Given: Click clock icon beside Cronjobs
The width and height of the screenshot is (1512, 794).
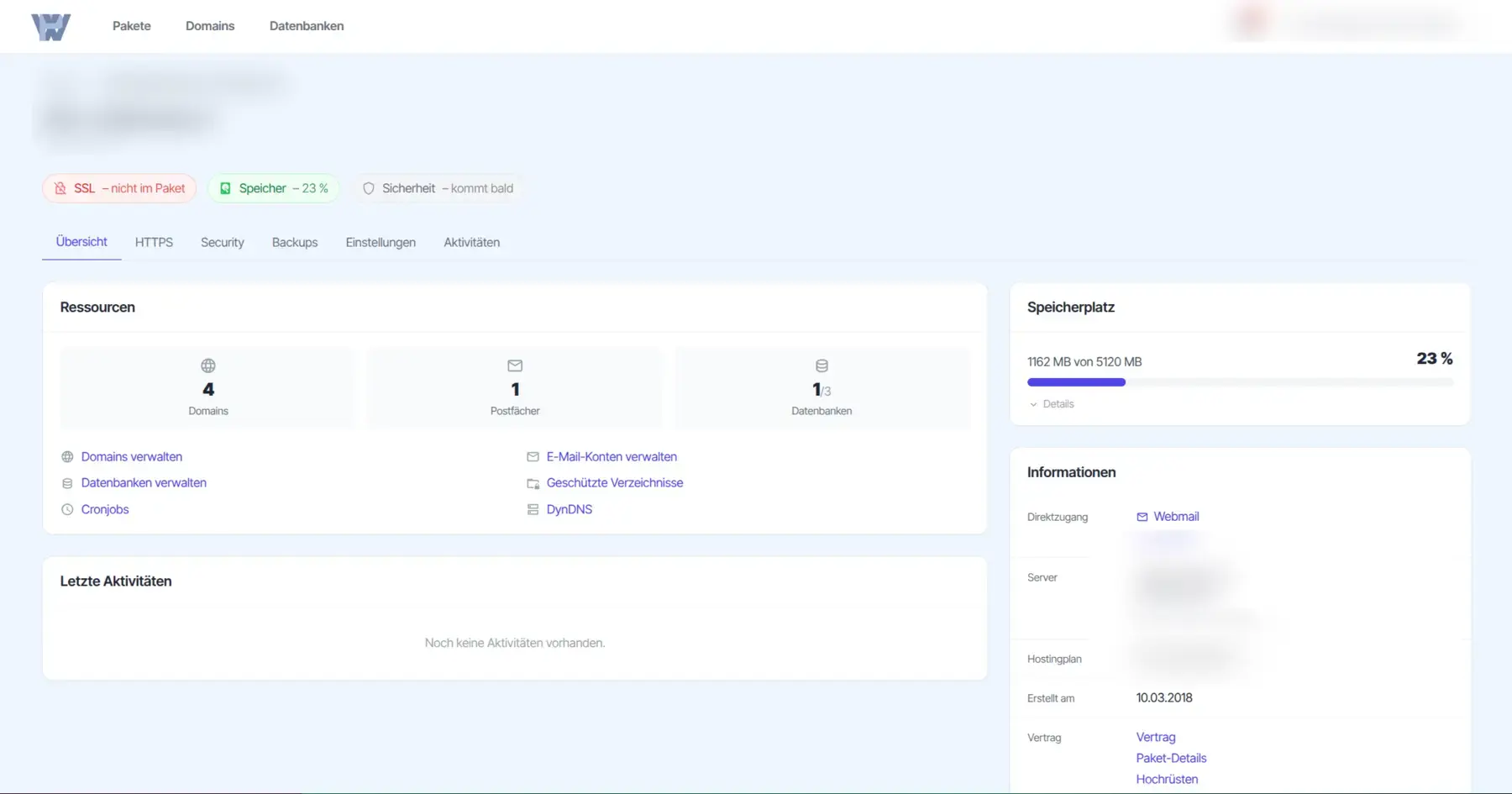Looking at the screenshot, I should coord(67,509).
